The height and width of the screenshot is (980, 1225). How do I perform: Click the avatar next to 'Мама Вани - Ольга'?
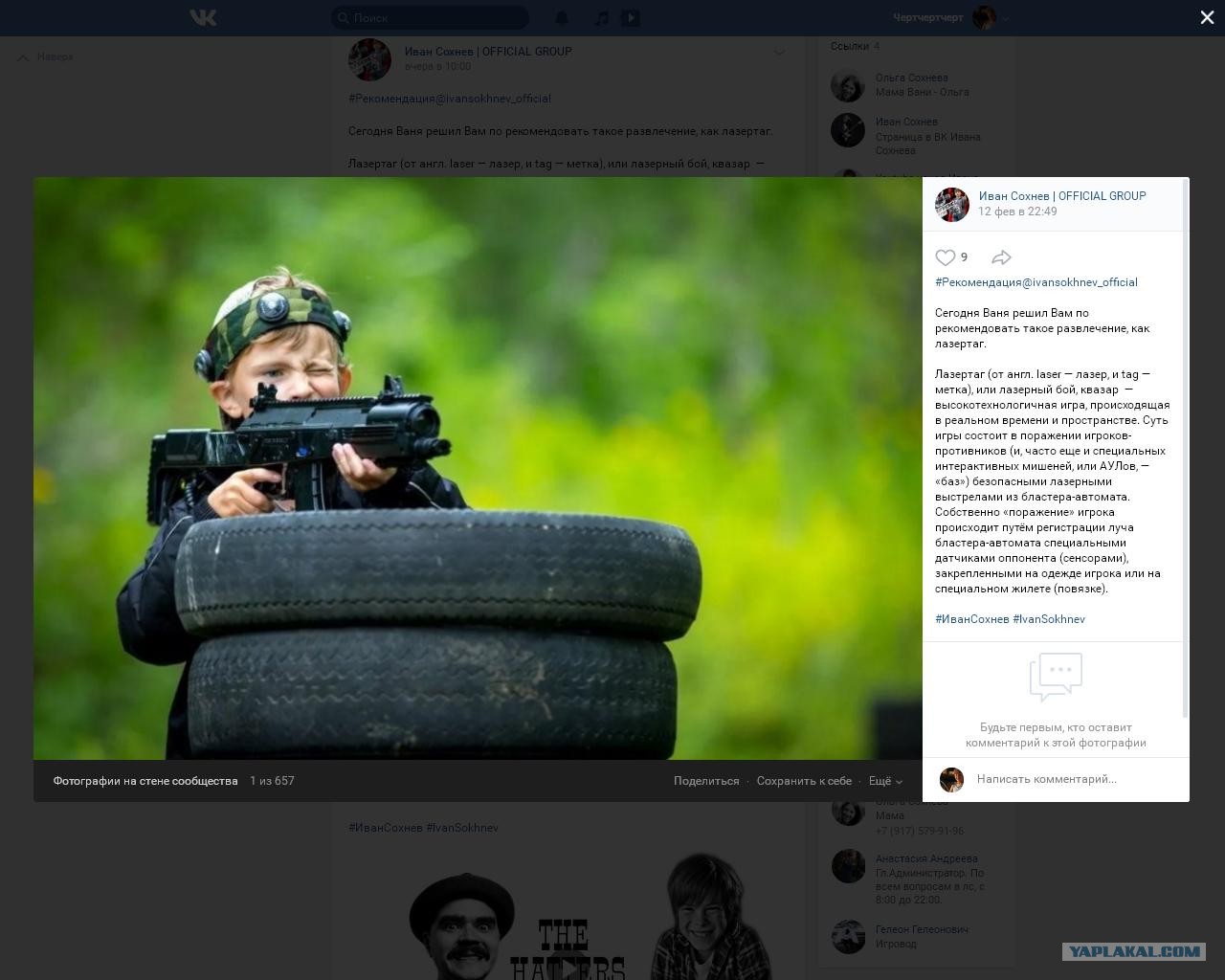point(848,85)
